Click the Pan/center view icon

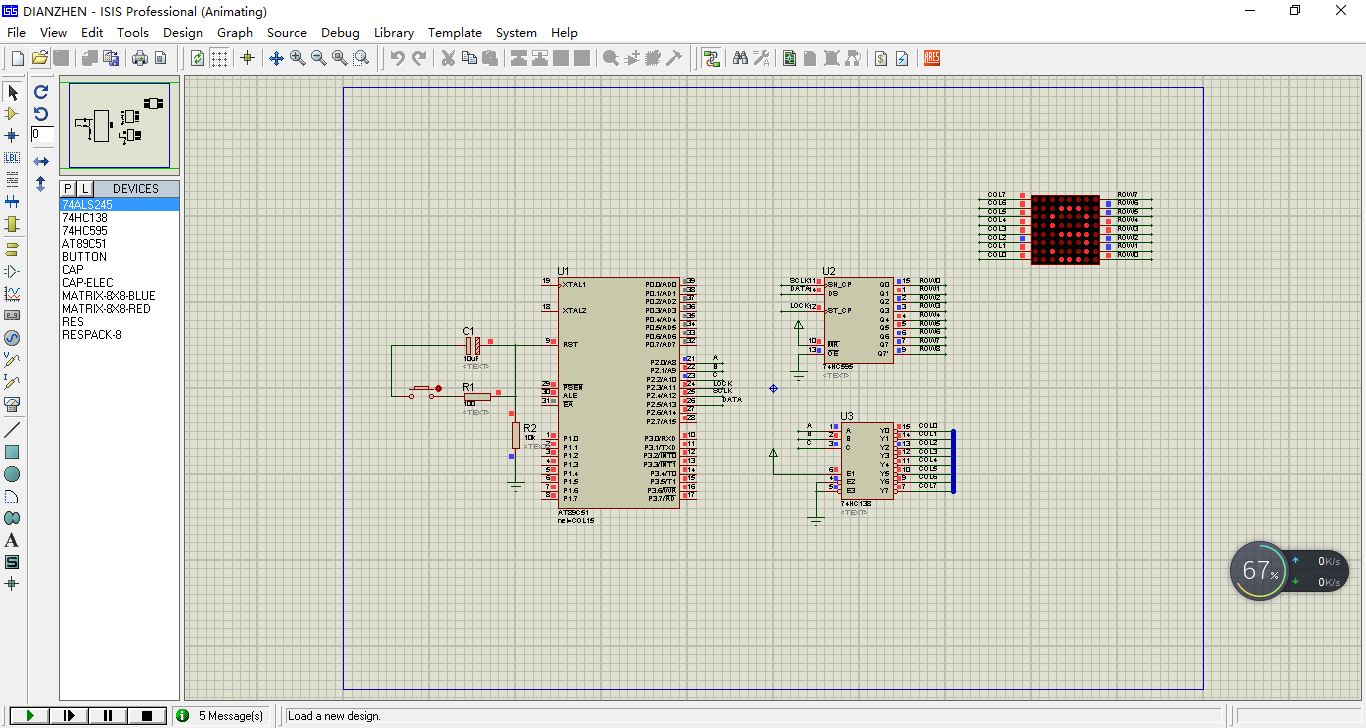coord(277,58)
